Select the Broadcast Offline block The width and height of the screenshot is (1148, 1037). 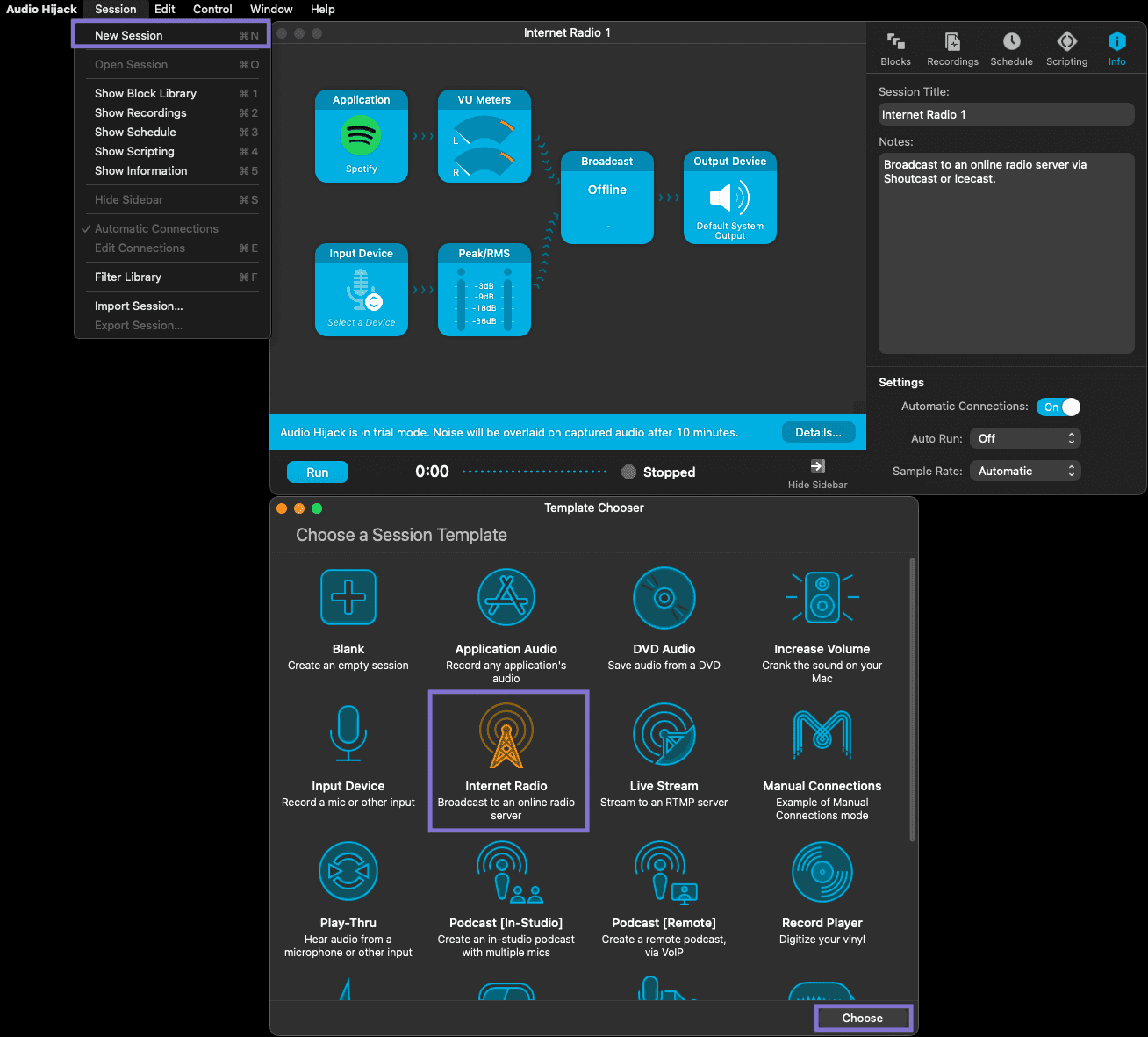click(607, 198)
